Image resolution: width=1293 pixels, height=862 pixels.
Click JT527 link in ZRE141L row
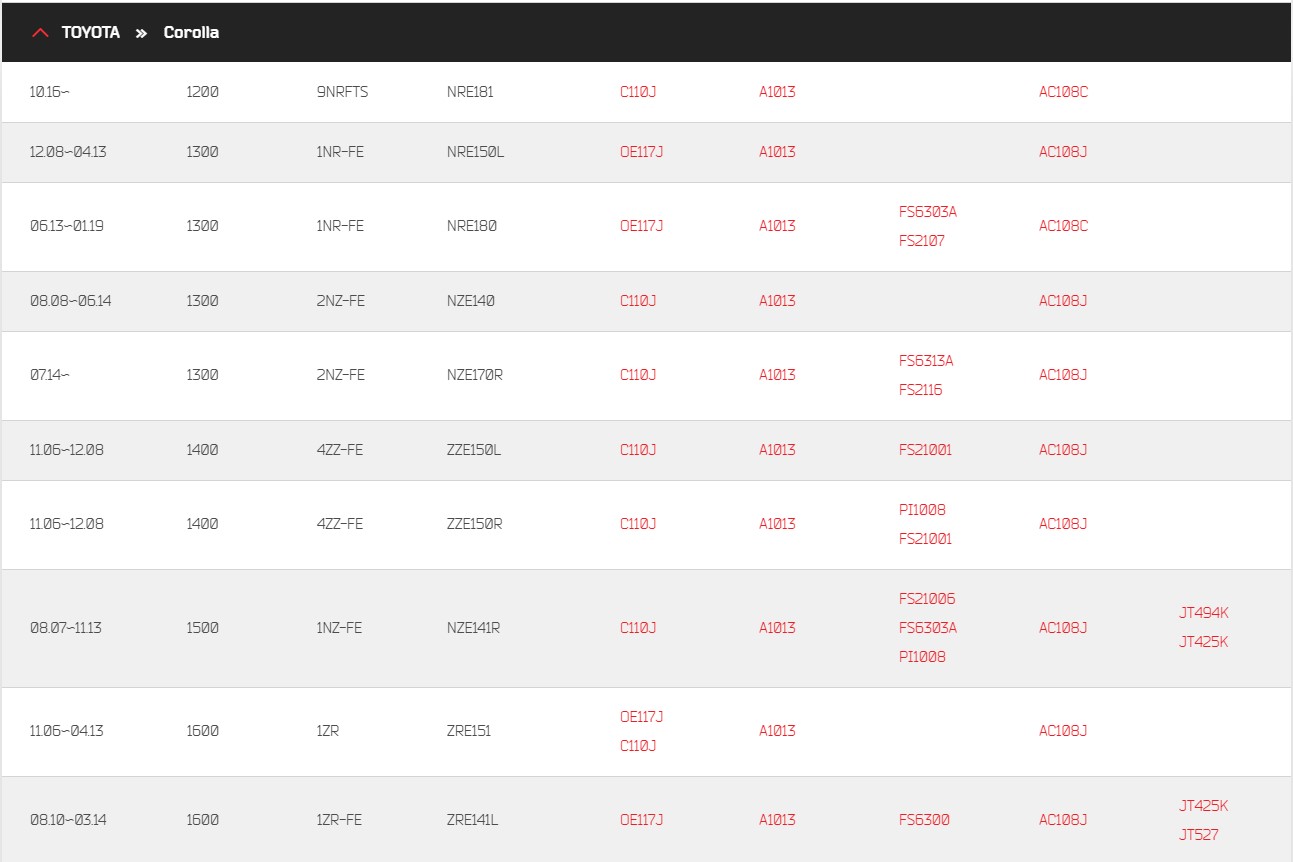1198,835
